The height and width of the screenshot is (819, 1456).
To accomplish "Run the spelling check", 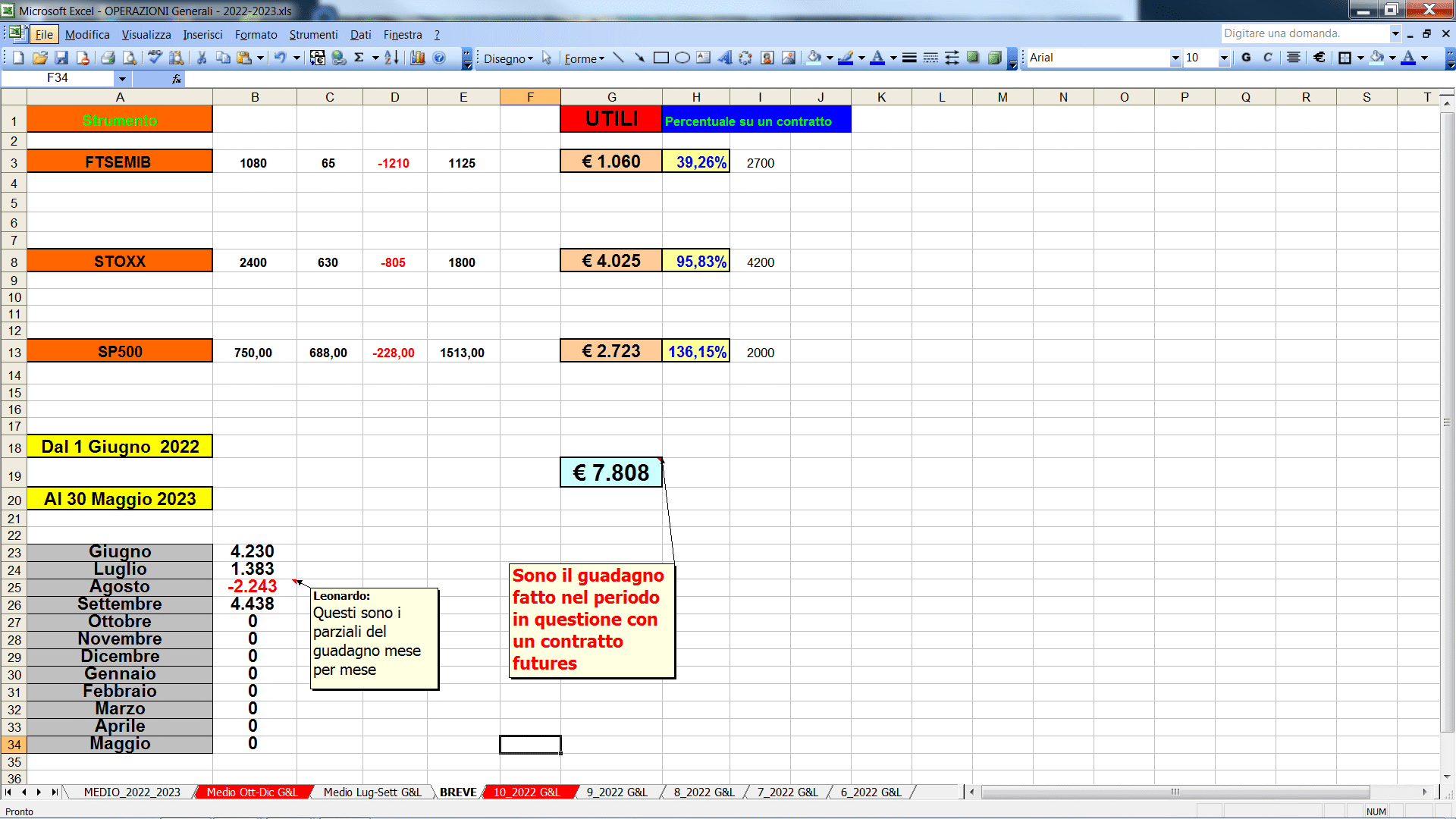I will point(155,58).
